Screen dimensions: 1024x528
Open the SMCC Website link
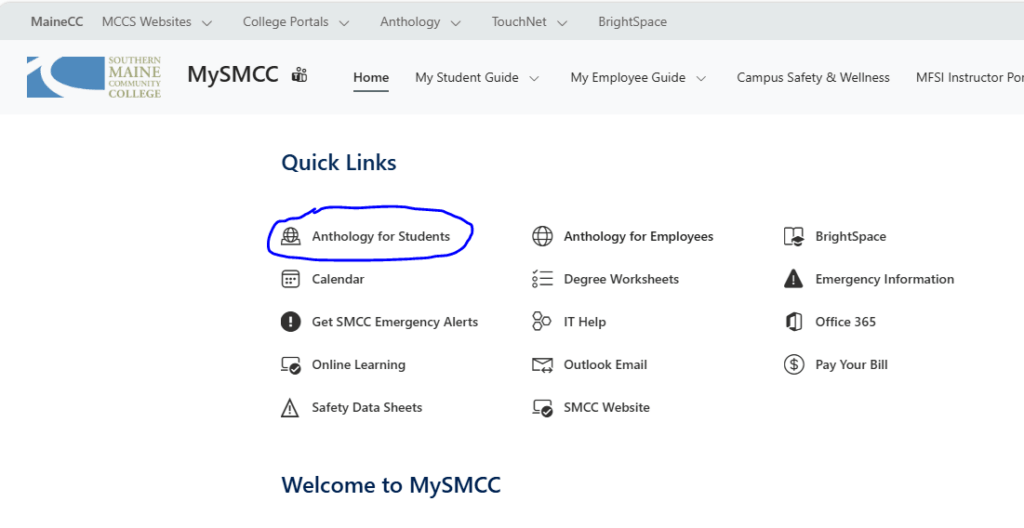(x=607, y=408)
